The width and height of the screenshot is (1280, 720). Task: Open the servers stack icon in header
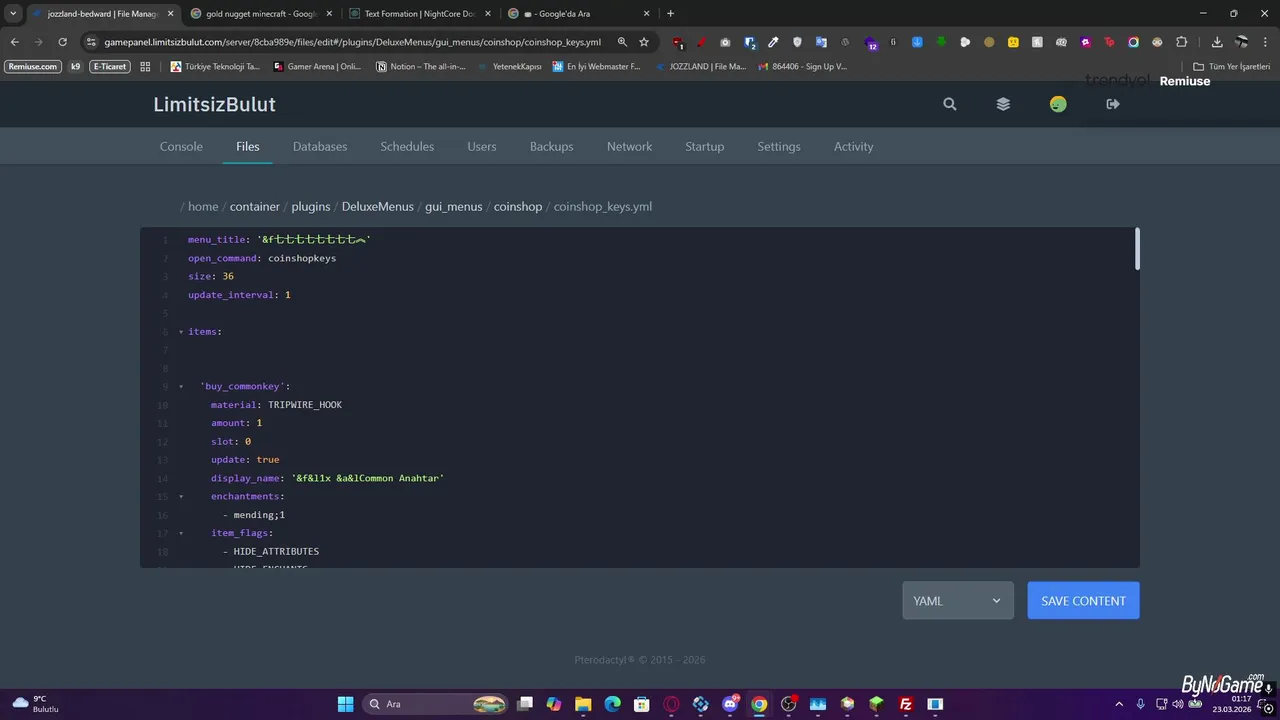tap(1003, 104)
